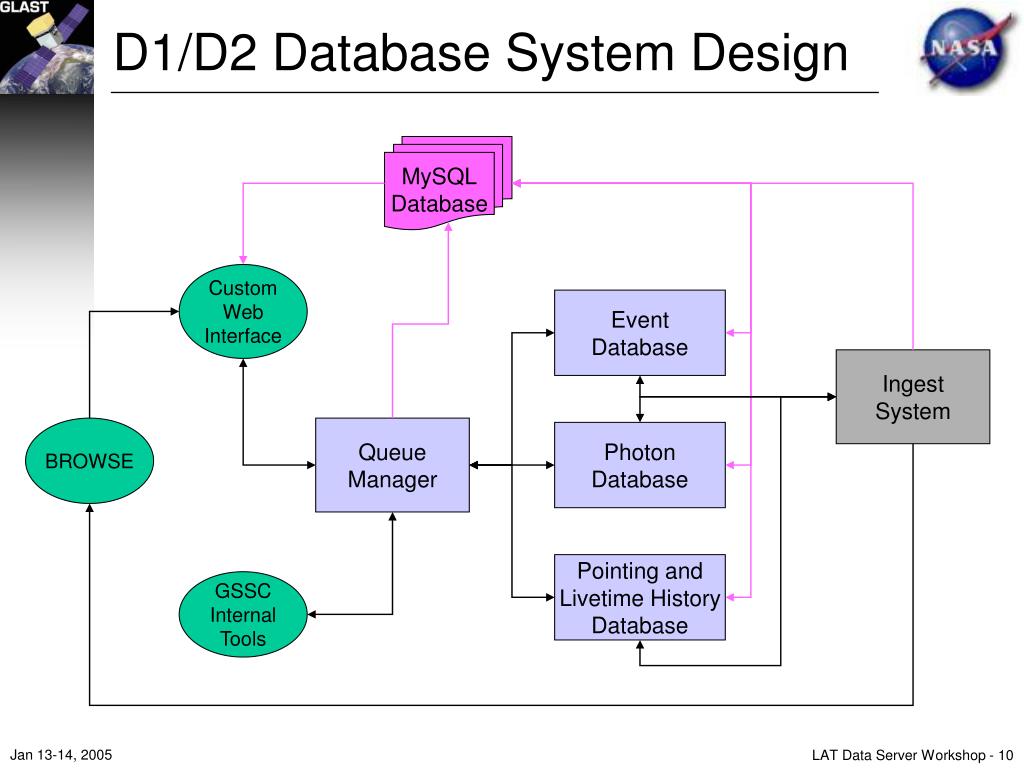Select the Queue Manager box
Screen dimensions: 1024x768
click(x=392, y=465)
